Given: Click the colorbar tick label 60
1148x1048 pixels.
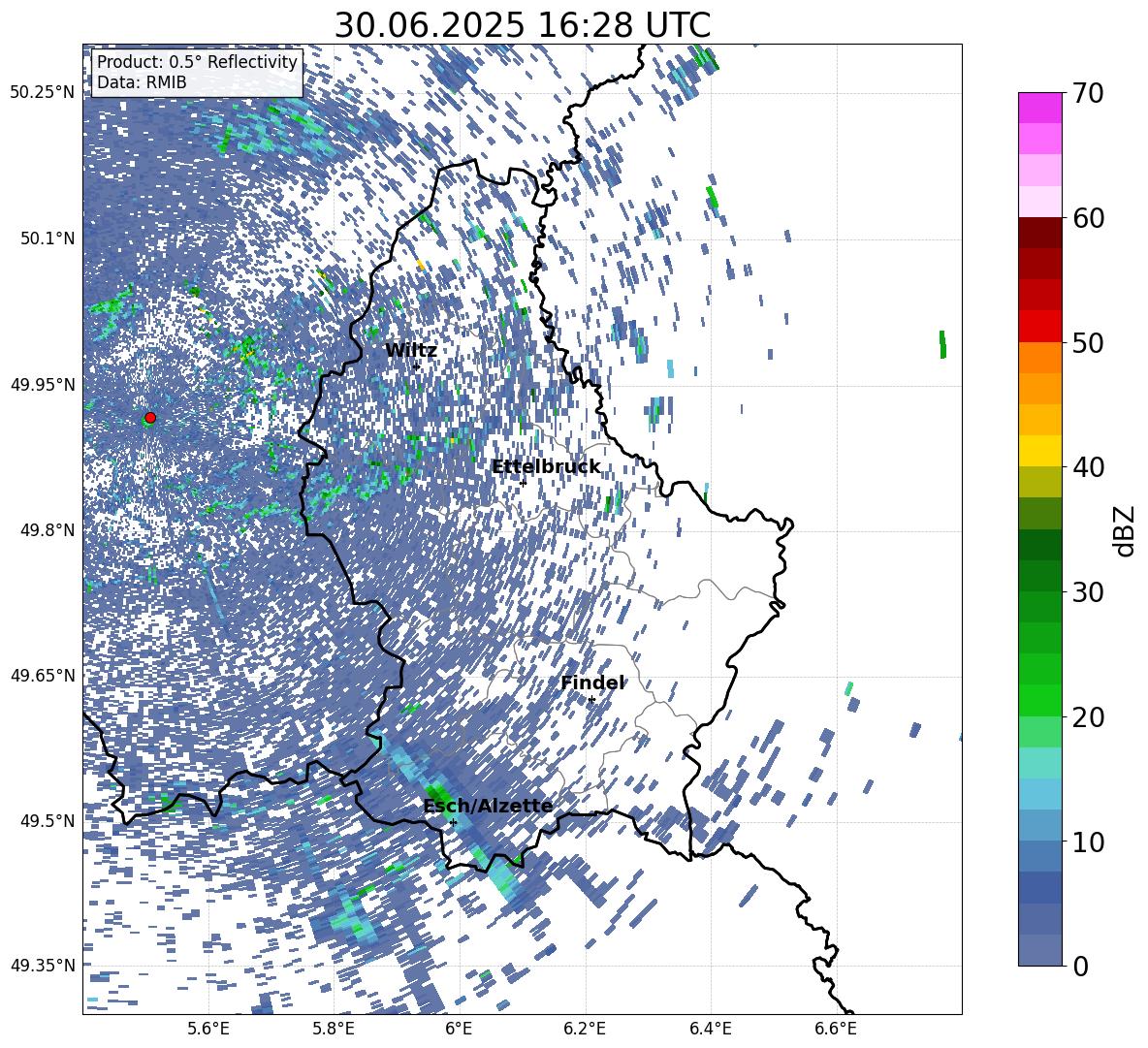Looking at the screenshot, I should [1089, 218].
